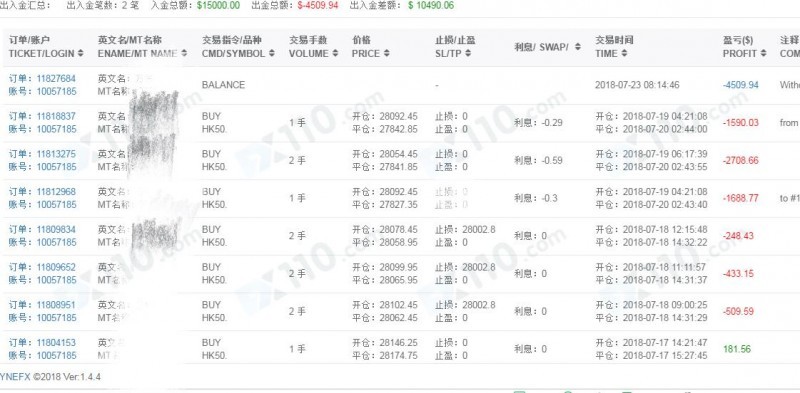
Task: Open order 11809834 link
Action: [56, 230]
